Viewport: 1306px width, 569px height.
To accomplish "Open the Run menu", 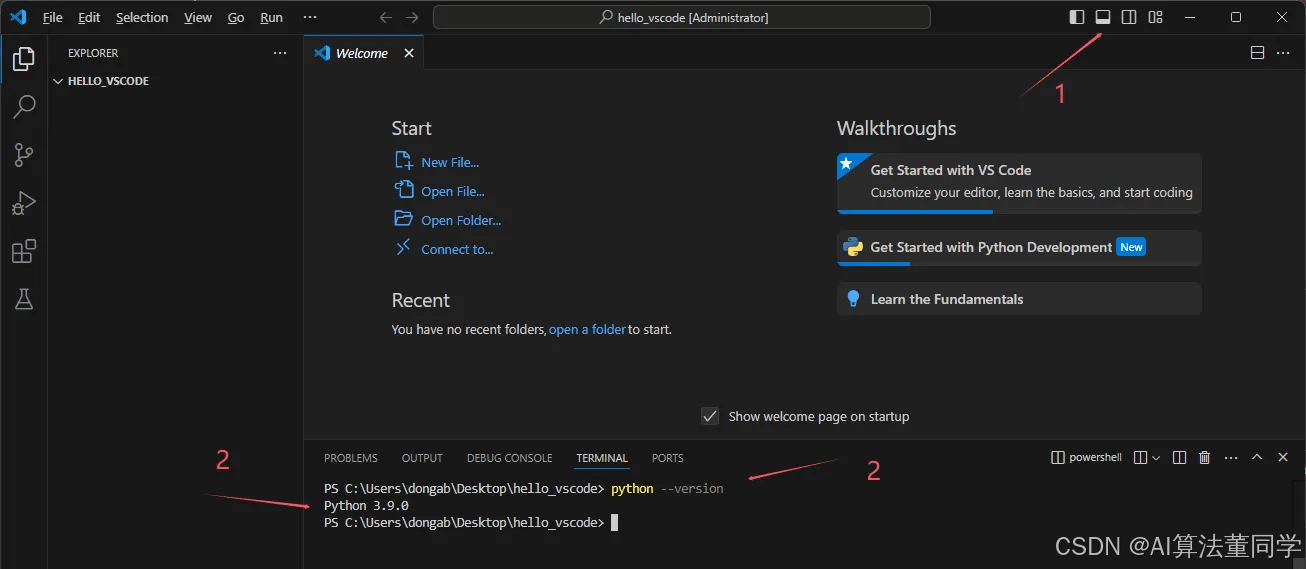I will [271, 17].
